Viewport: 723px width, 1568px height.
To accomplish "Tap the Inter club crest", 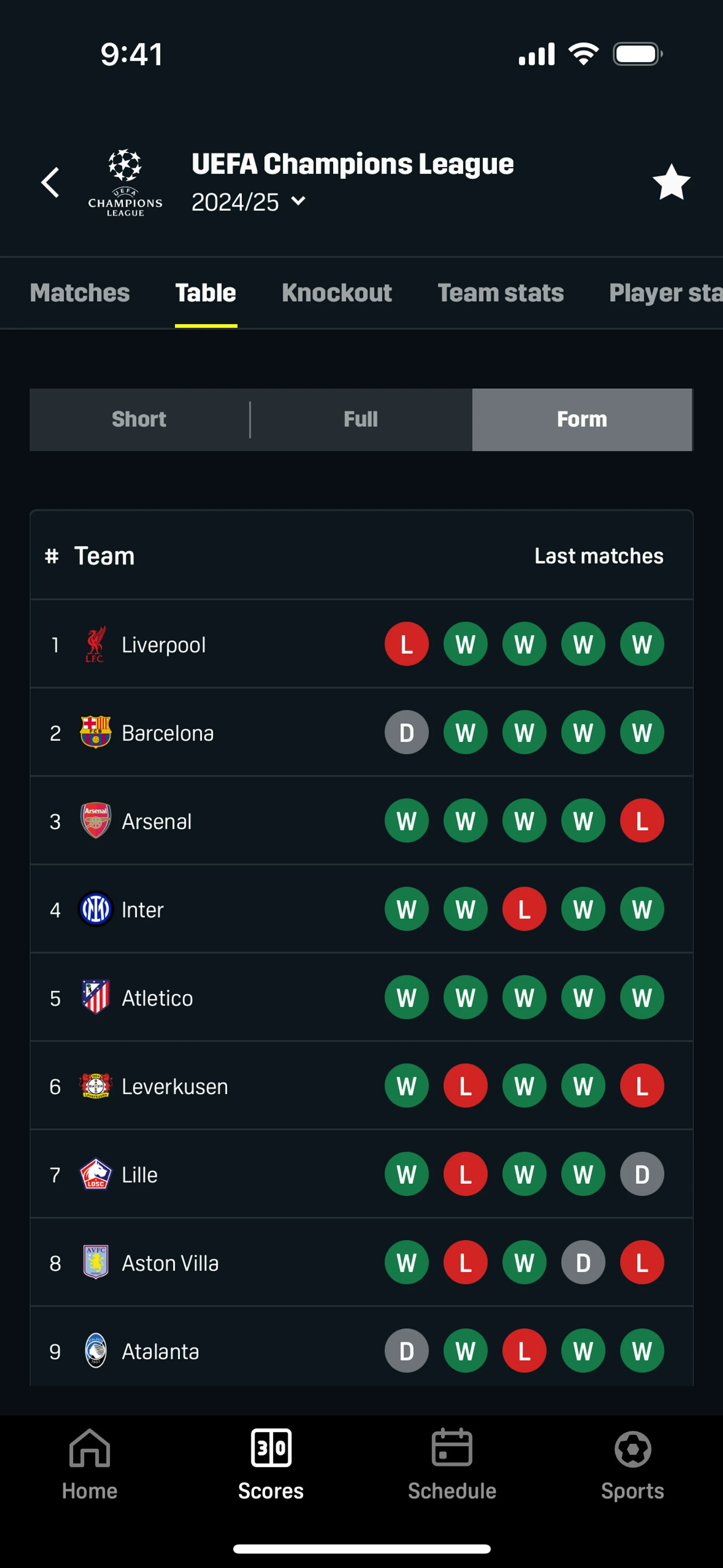I will [96, 909].
